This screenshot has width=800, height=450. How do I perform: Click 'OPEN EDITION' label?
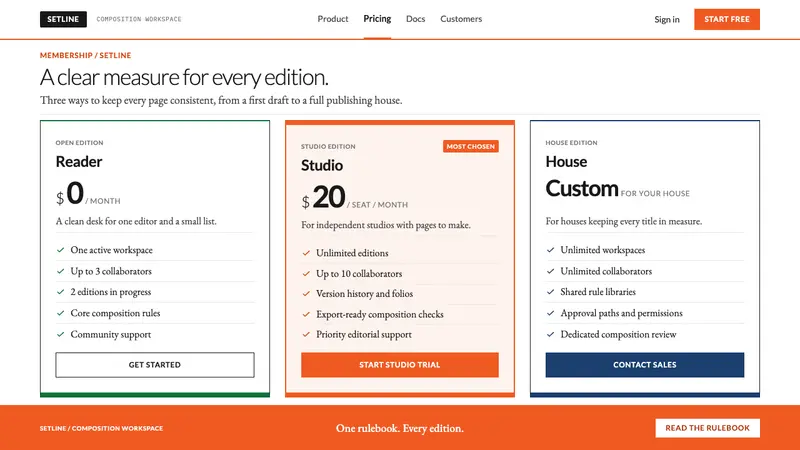(79, 143)
